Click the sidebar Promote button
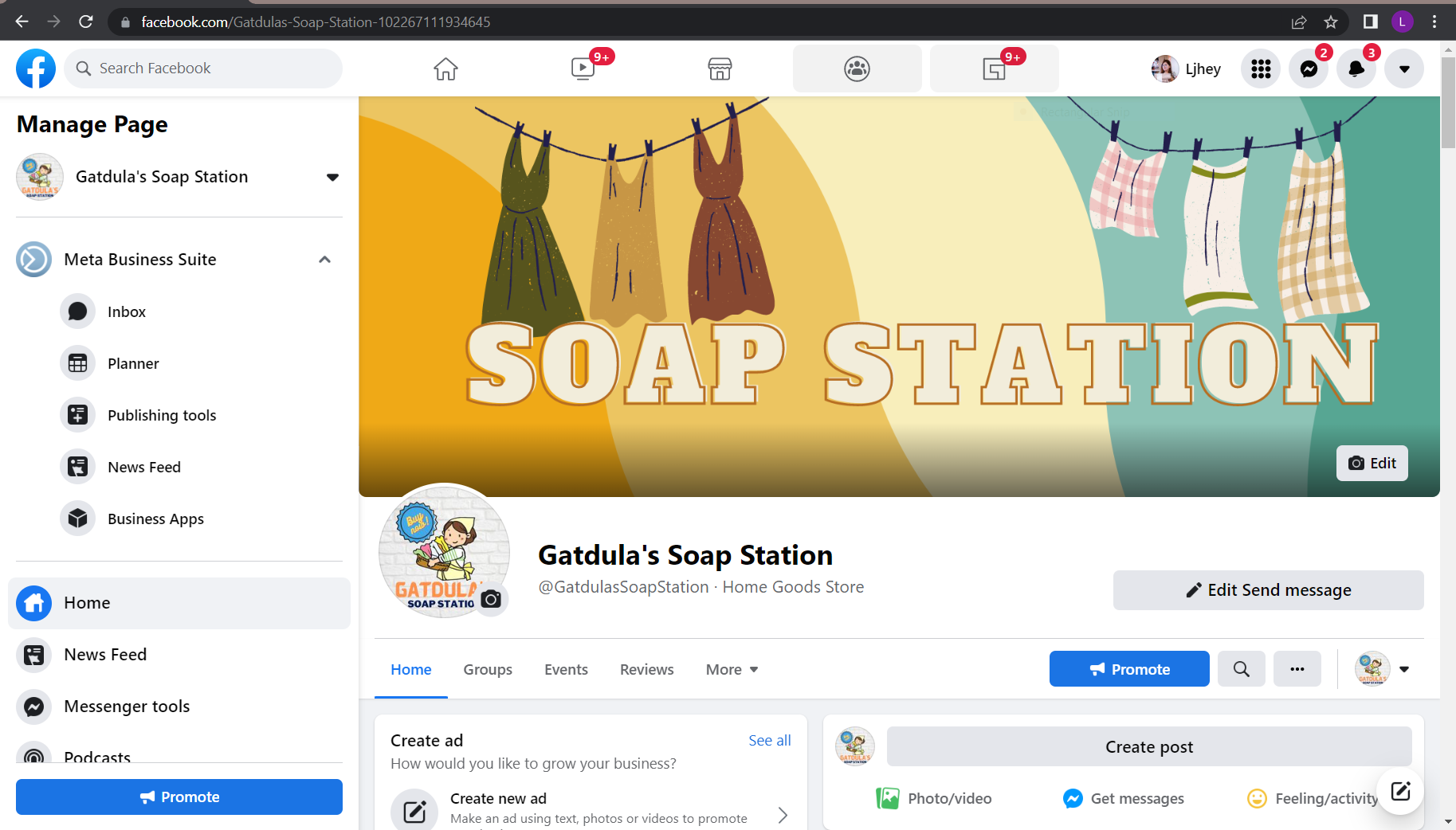Image resolution: width=1456 pixels, height=830 pixels. pyautogui.click(x=179, y=797)
